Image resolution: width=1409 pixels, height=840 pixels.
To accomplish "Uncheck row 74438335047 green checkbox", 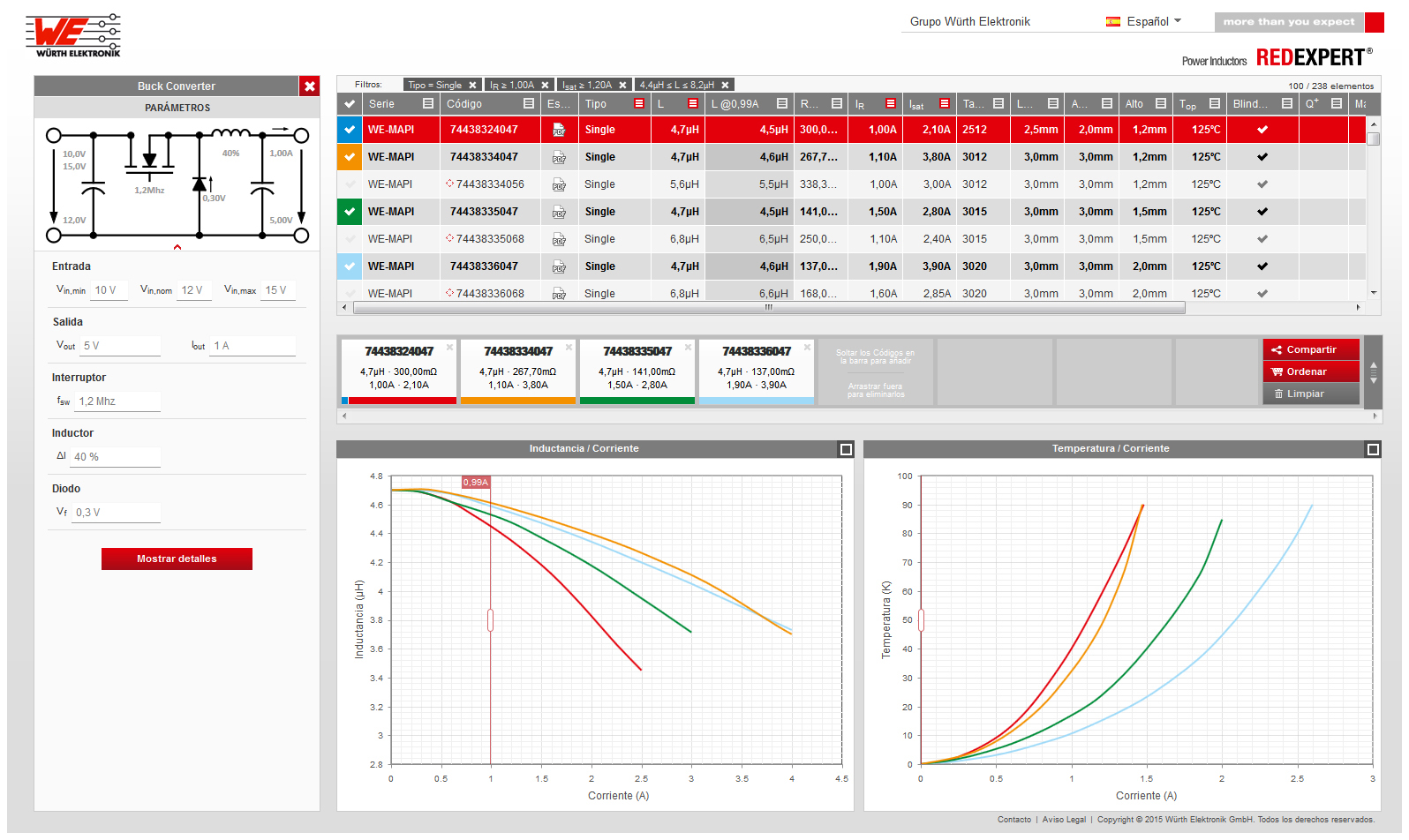I will 350,212.
